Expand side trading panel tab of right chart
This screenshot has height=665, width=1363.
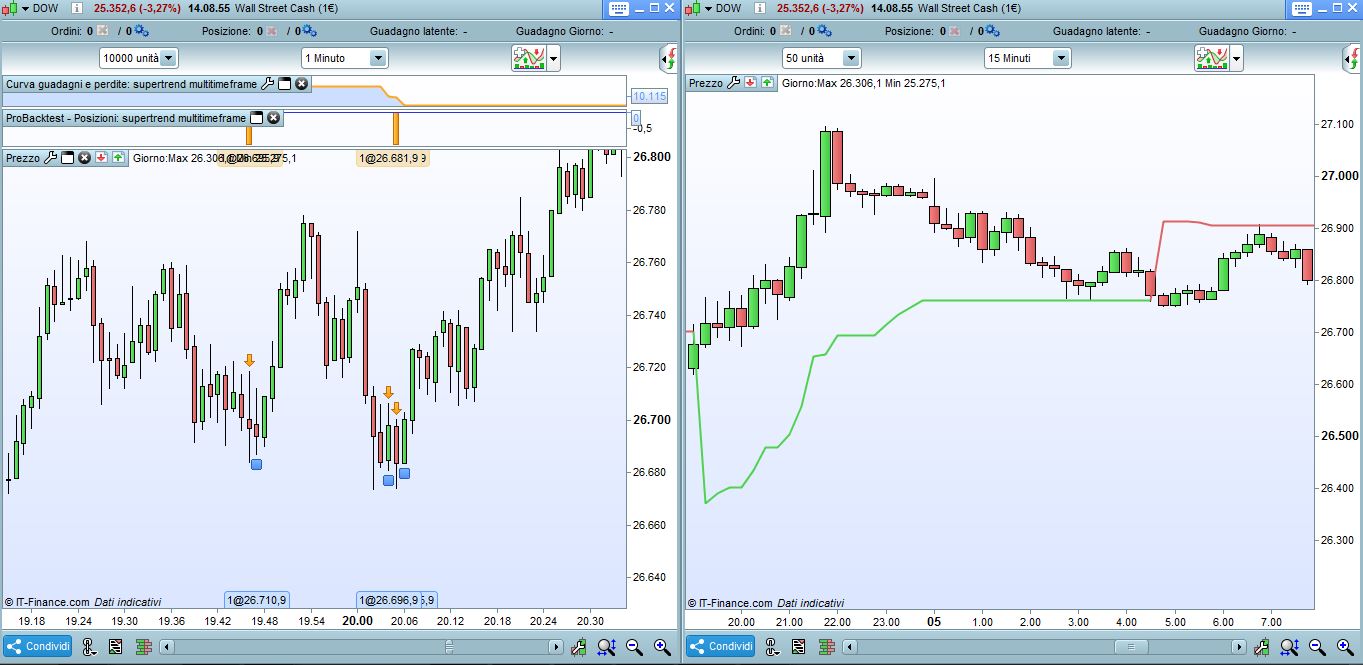[1351, 58]
